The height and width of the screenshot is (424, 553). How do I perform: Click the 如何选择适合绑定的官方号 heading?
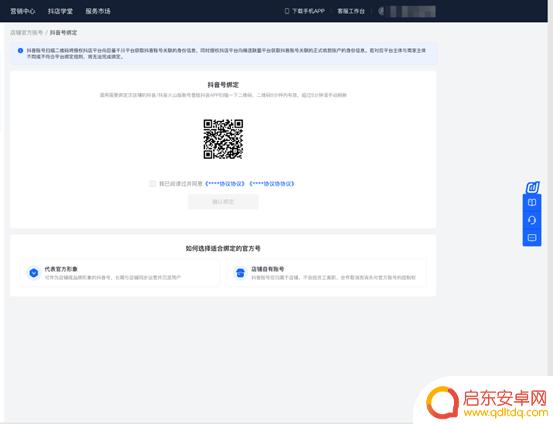point(223,248)
